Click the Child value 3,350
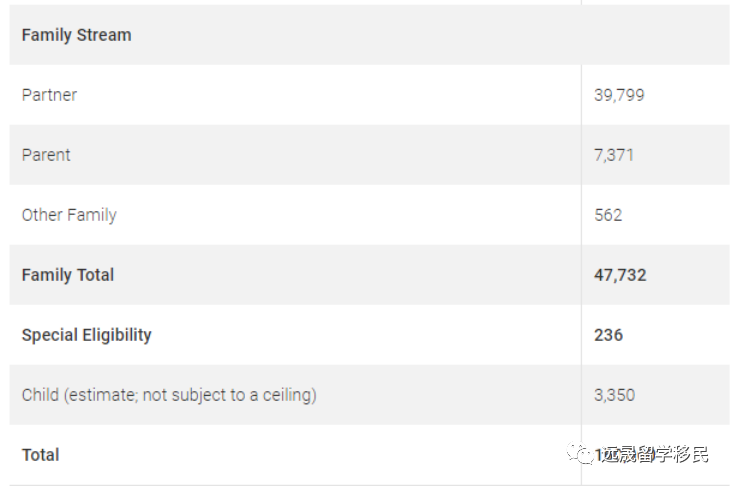732x486 pixels. (x=614, y=395)
